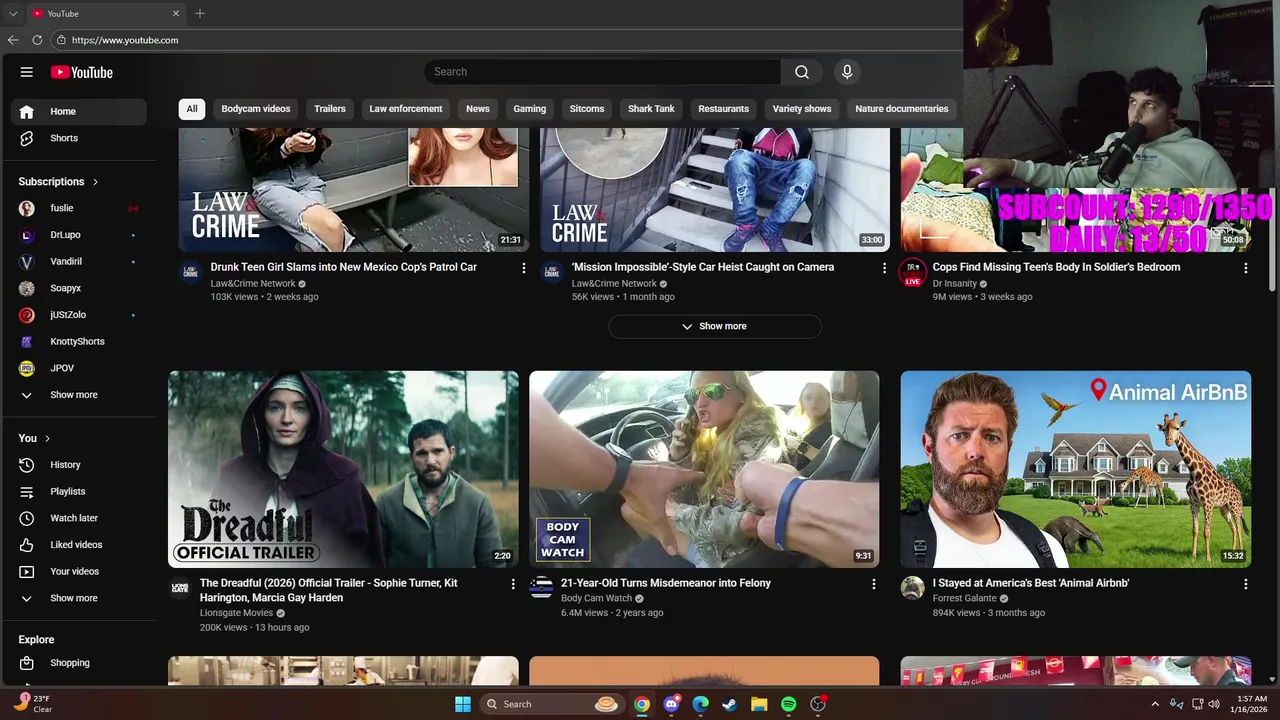Open more options for Animal Airbnb video
Viewport: 1280px width, 720px height.
[1245, 584]
